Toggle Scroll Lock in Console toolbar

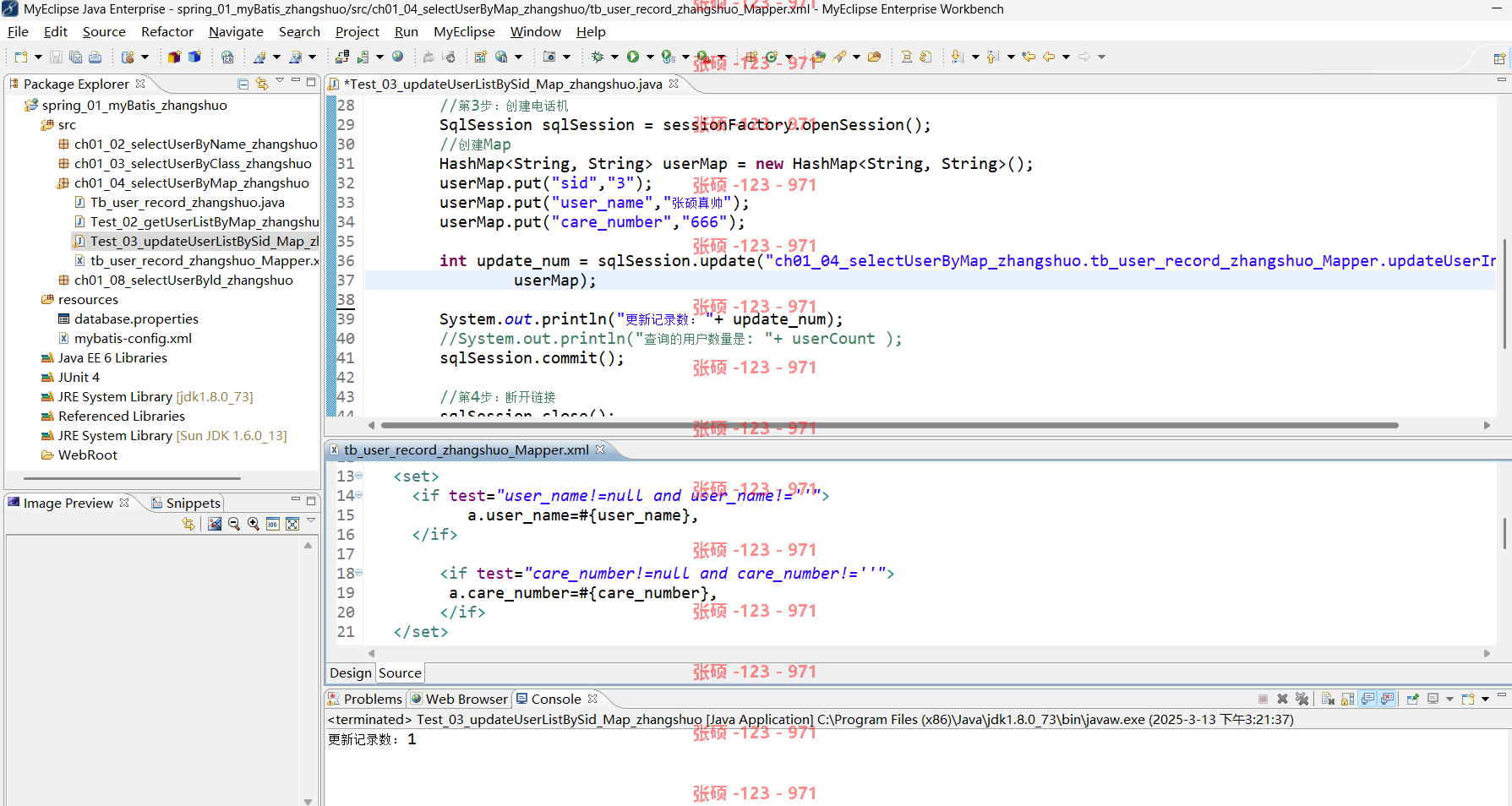1348,700
